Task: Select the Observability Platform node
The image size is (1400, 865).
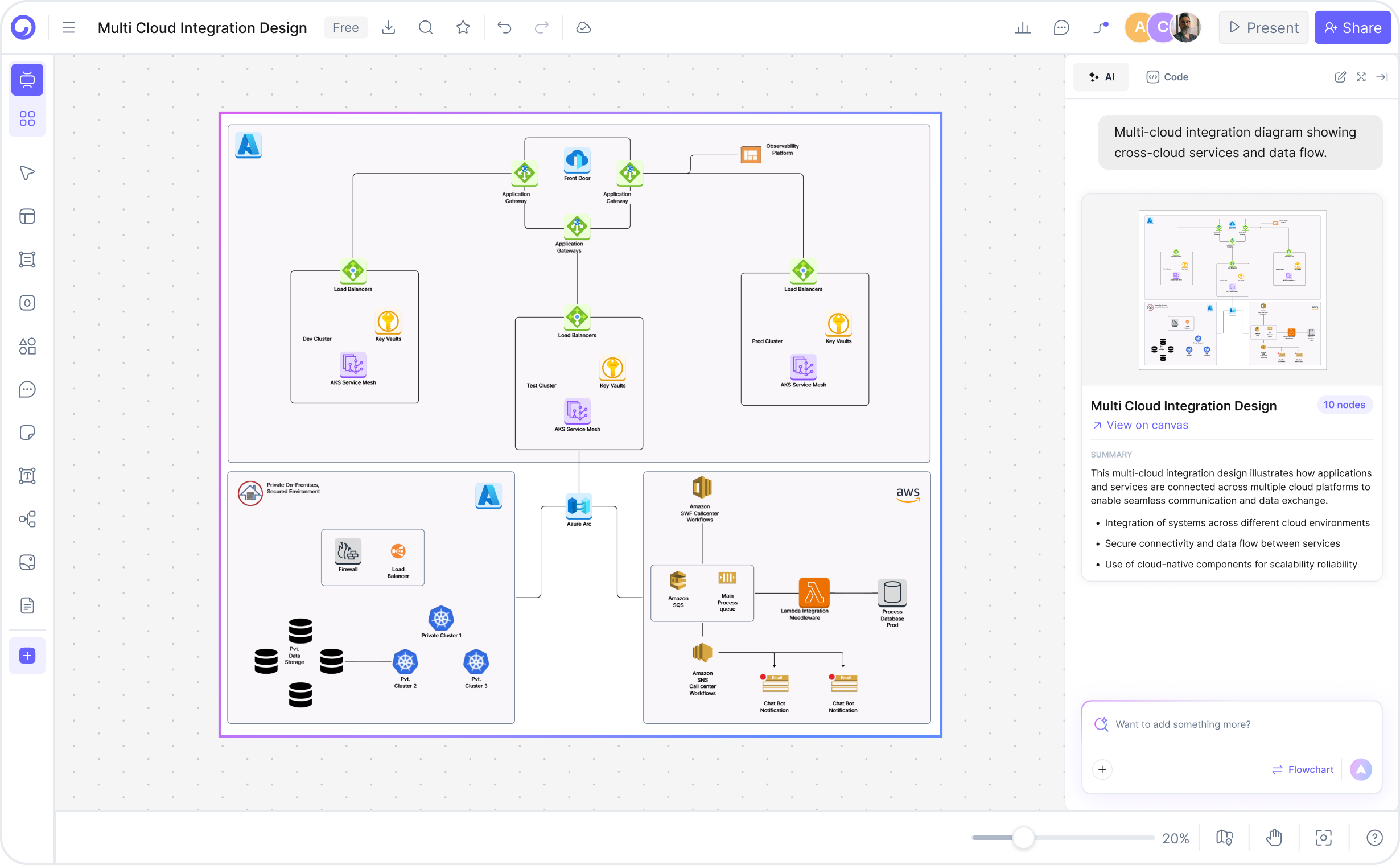Action: pos(769,153)
